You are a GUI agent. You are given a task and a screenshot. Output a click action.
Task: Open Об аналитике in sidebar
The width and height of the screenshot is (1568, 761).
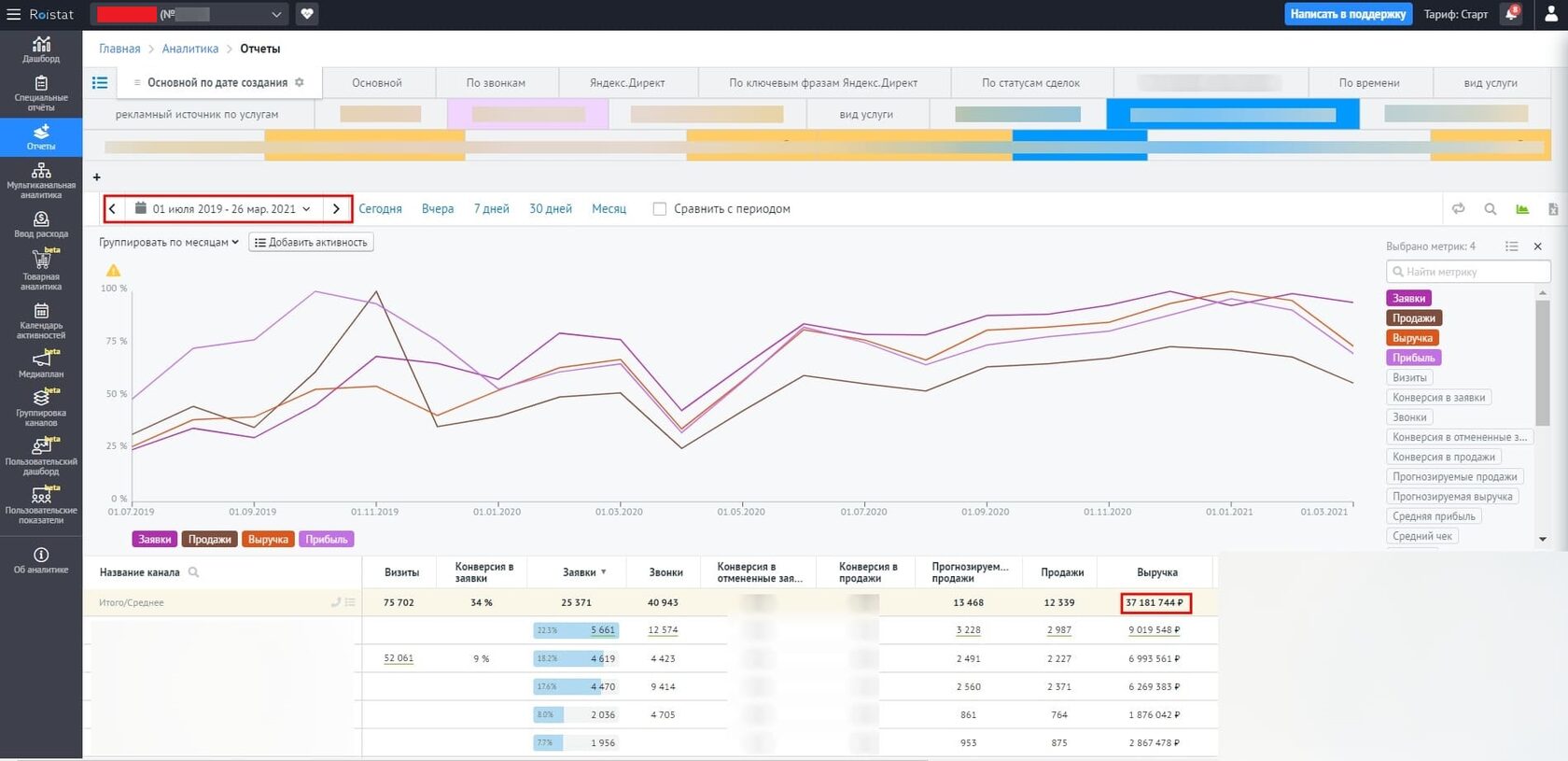pos(41,560)
